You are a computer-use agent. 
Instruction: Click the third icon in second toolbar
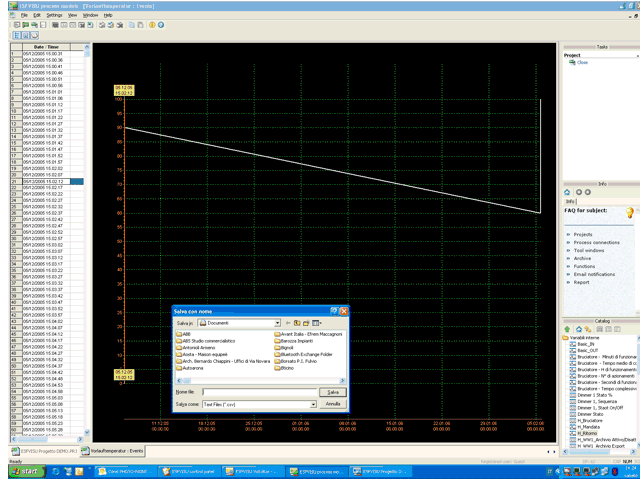(x=35, y=36)
